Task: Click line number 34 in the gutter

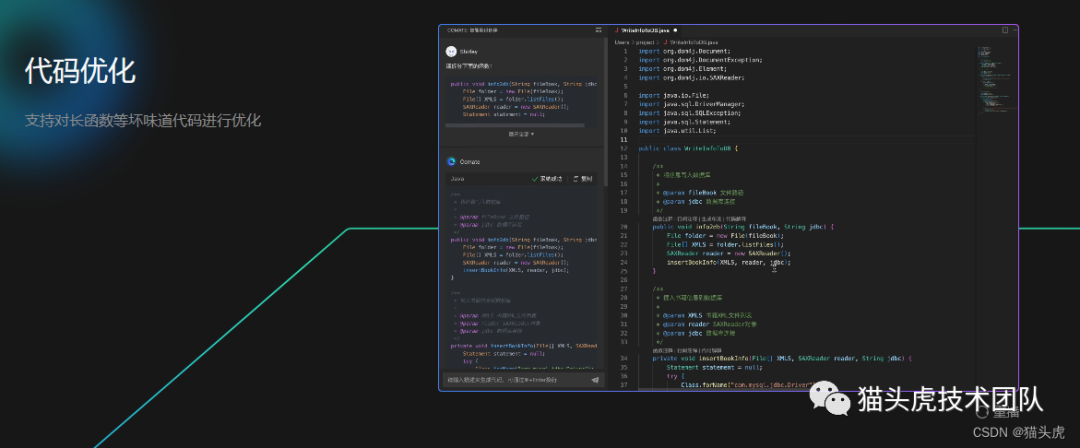Action: tap(624, 358)
